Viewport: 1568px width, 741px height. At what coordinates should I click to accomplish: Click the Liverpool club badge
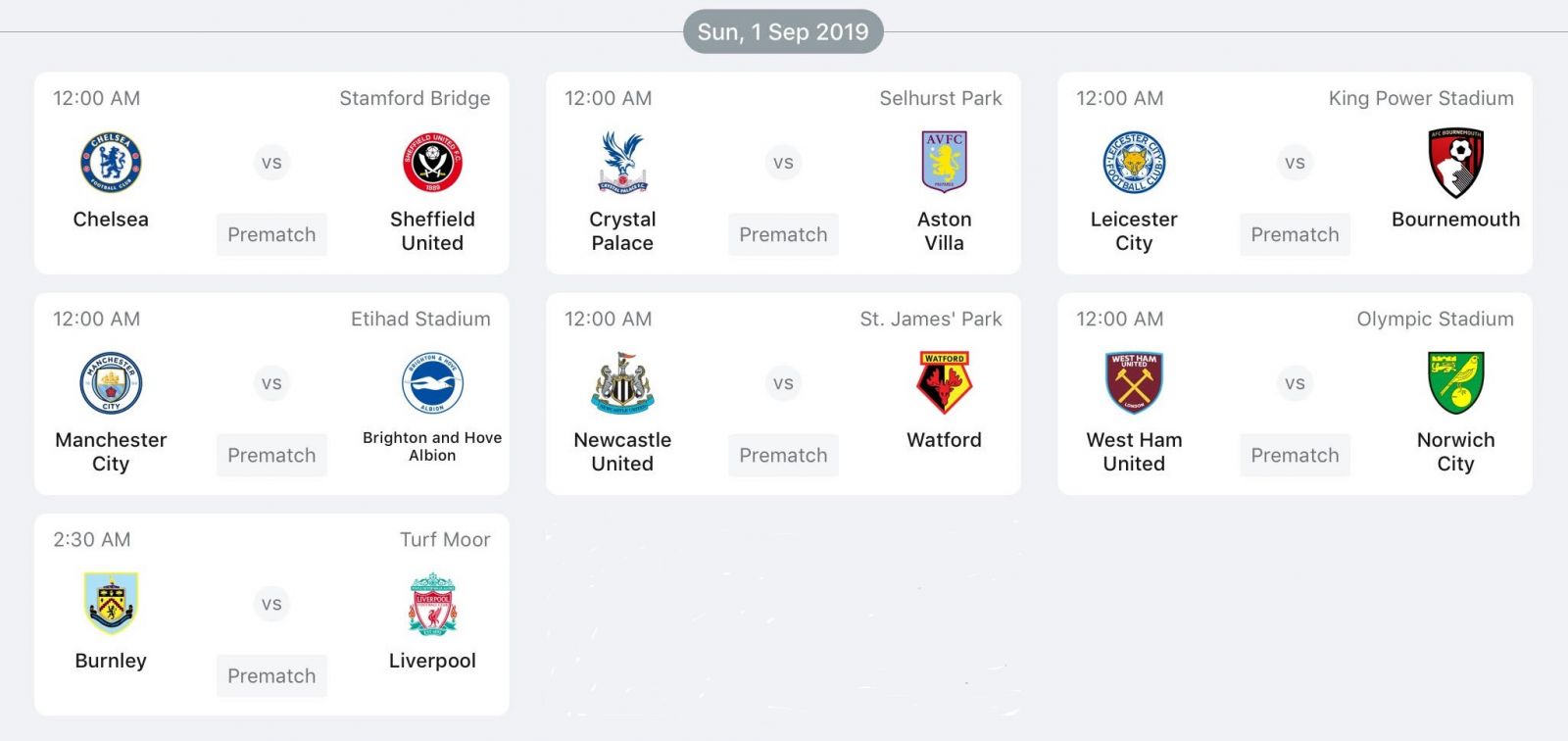click(432, 604)
